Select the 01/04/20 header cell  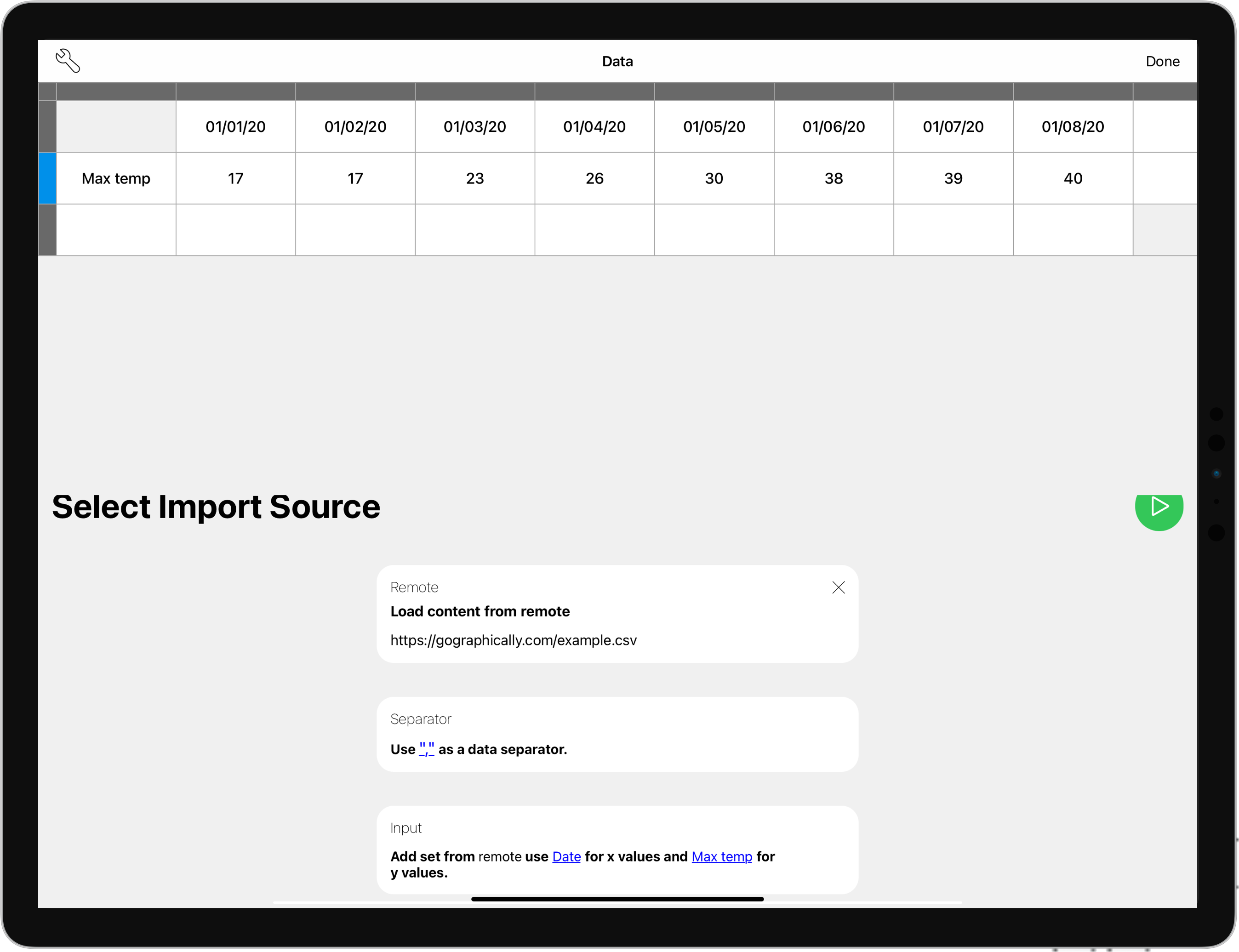click(594, 126)
